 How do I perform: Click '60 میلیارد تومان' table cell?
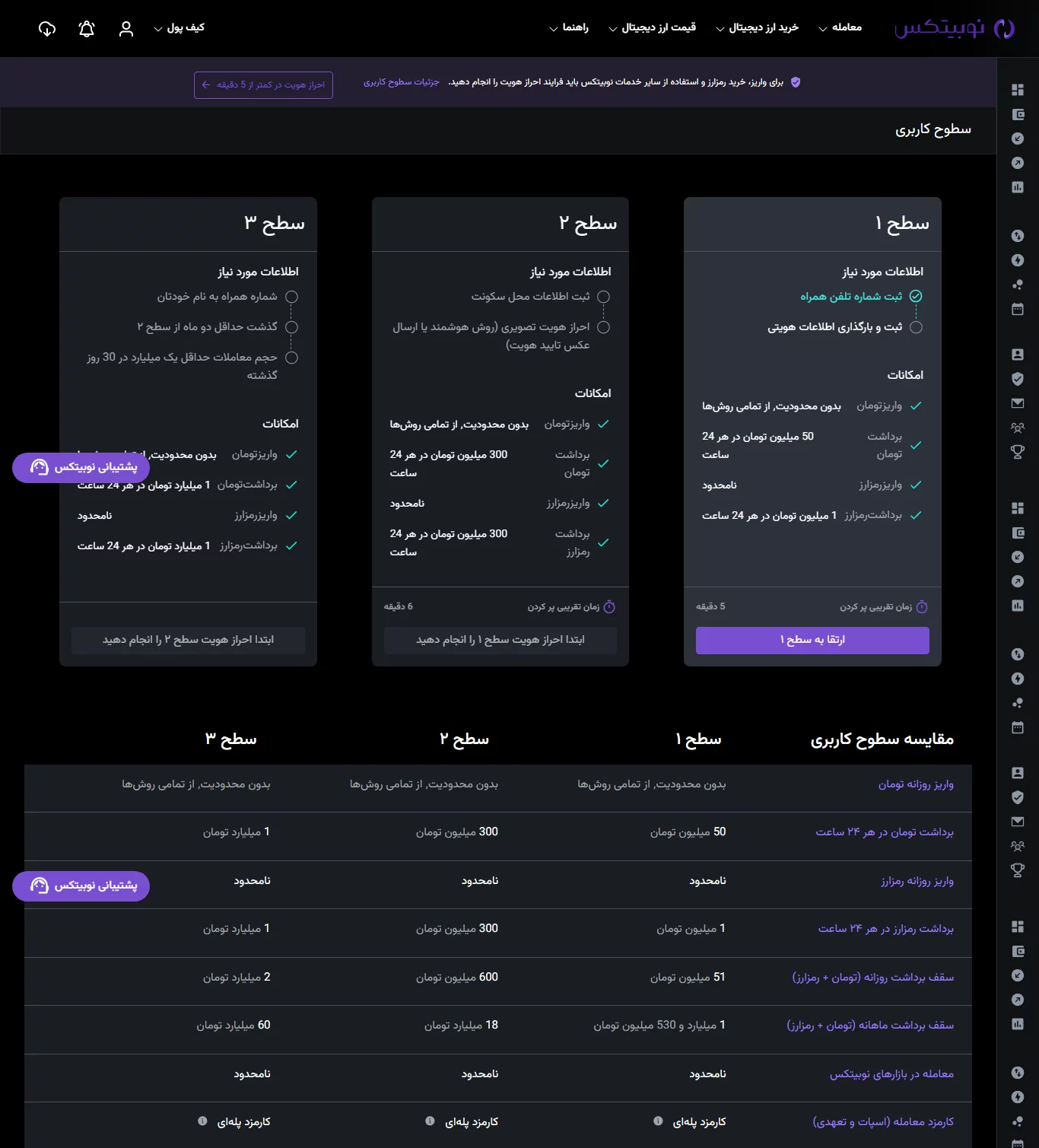(x=234, y=1026)
